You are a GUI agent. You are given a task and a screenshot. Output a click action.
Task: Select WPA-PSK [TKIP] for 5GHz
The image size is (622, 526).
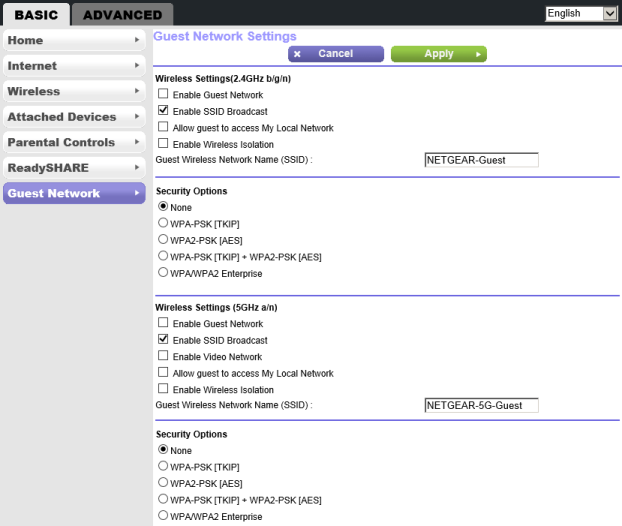[x=163, y=466]
